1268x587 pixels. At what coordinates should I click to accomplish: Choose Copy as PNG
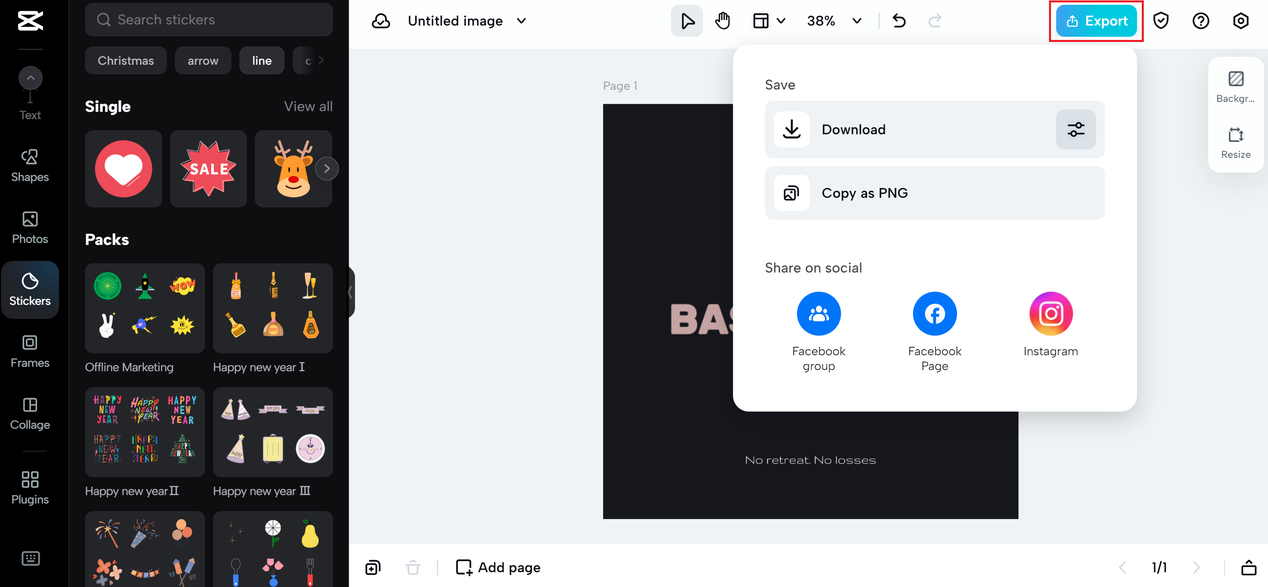point(935,193)
